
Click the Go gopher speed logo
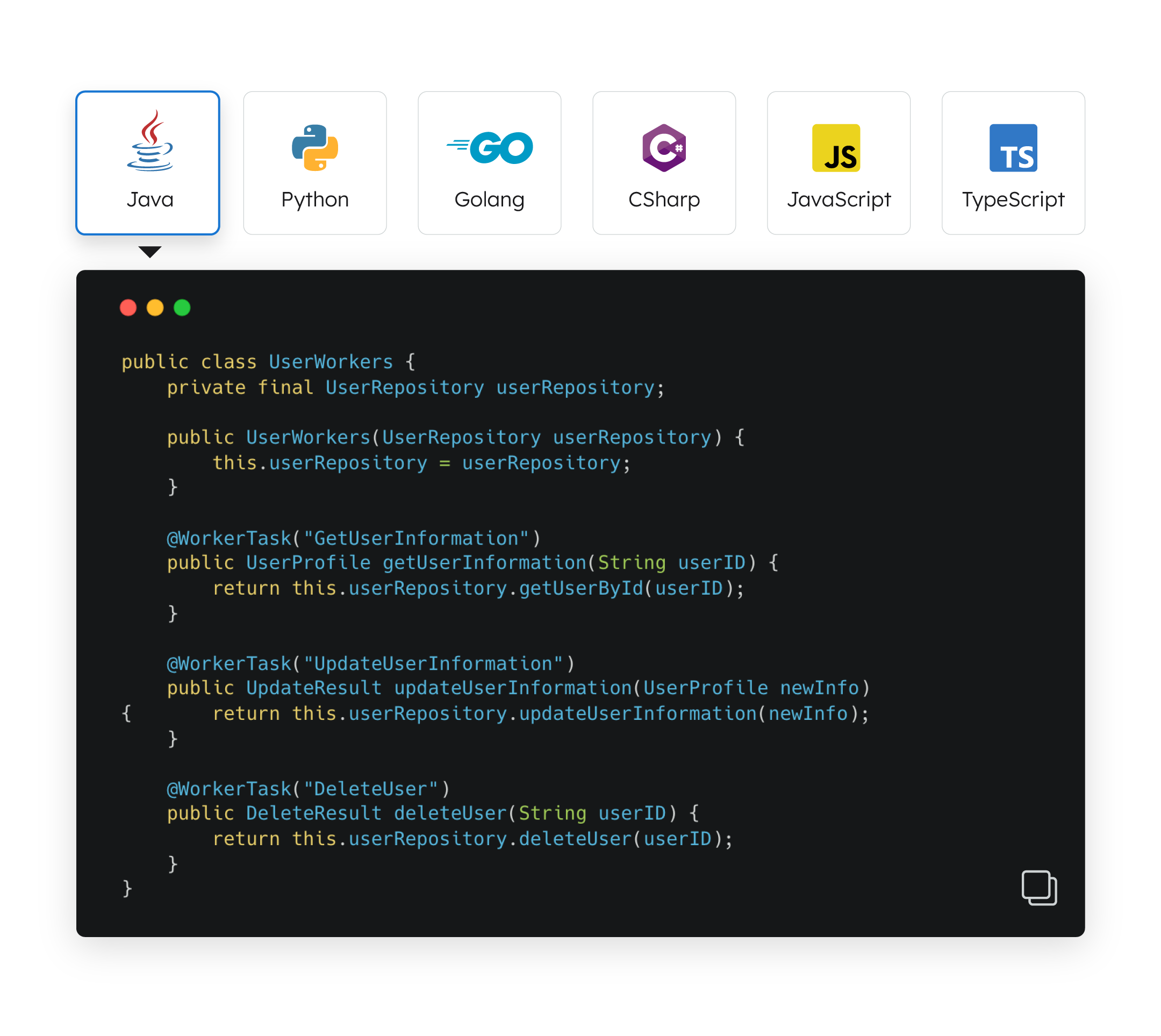click(490, 147)
